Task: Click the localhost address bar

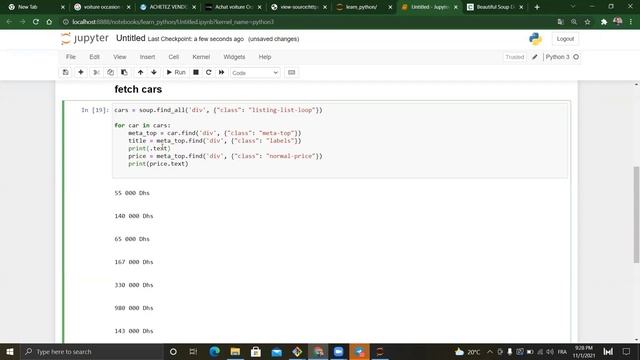Action: pos(306,22)
